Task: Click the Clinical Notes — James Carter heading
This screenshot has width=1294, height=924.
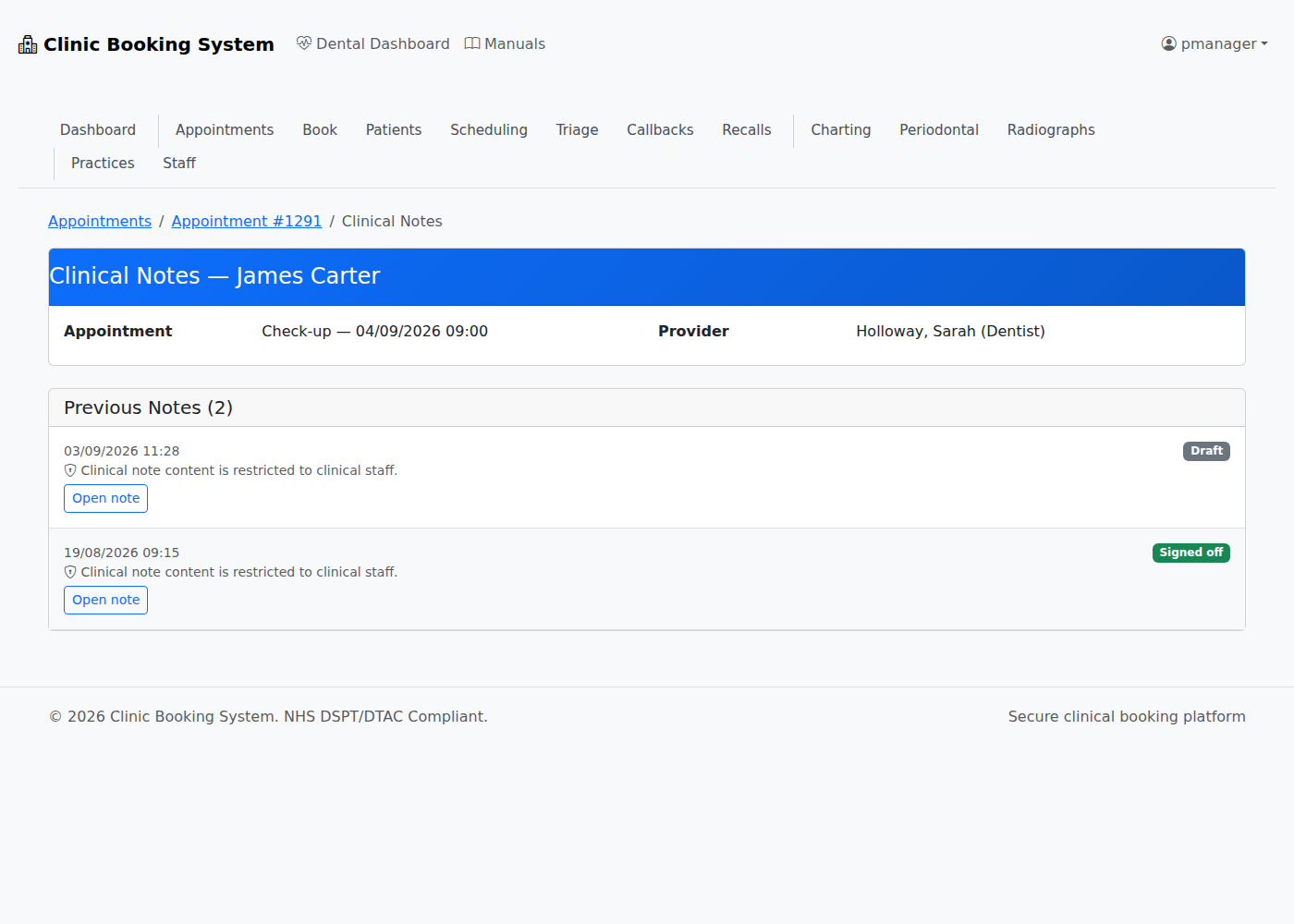Action: 214,276
